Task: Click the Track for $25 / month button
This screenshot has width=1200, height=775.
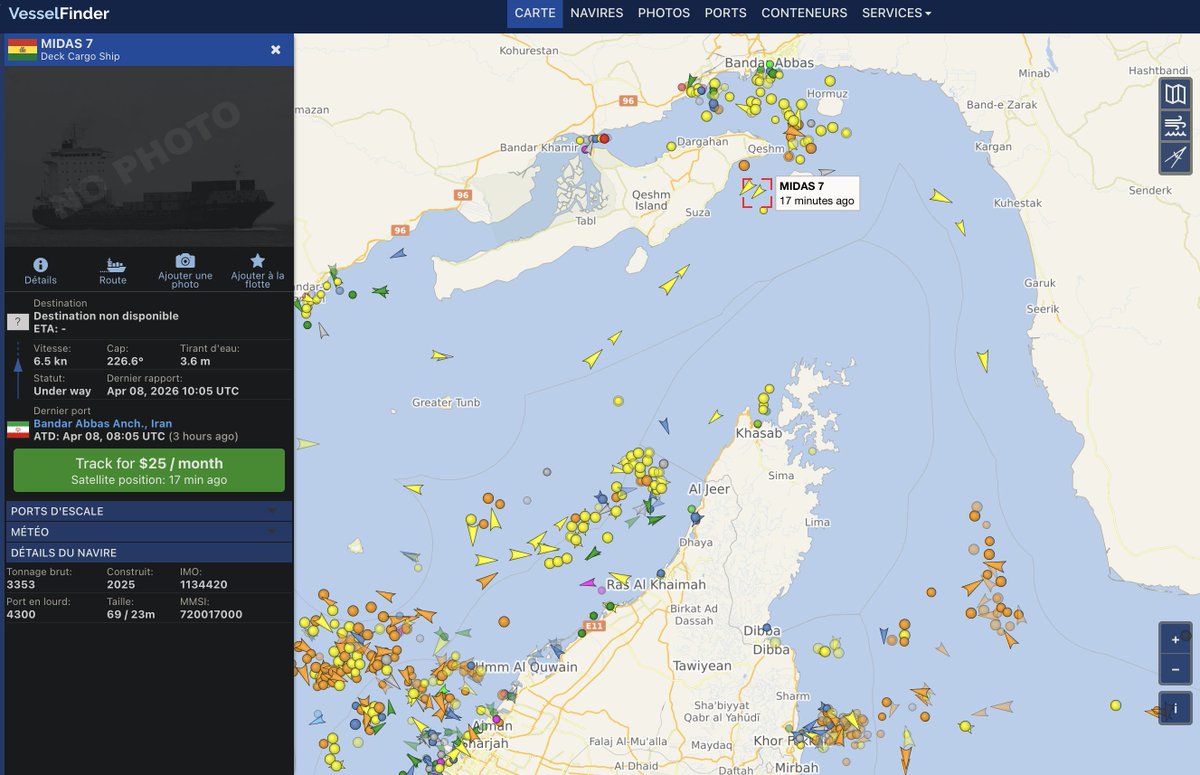Action: coord(149,470)
